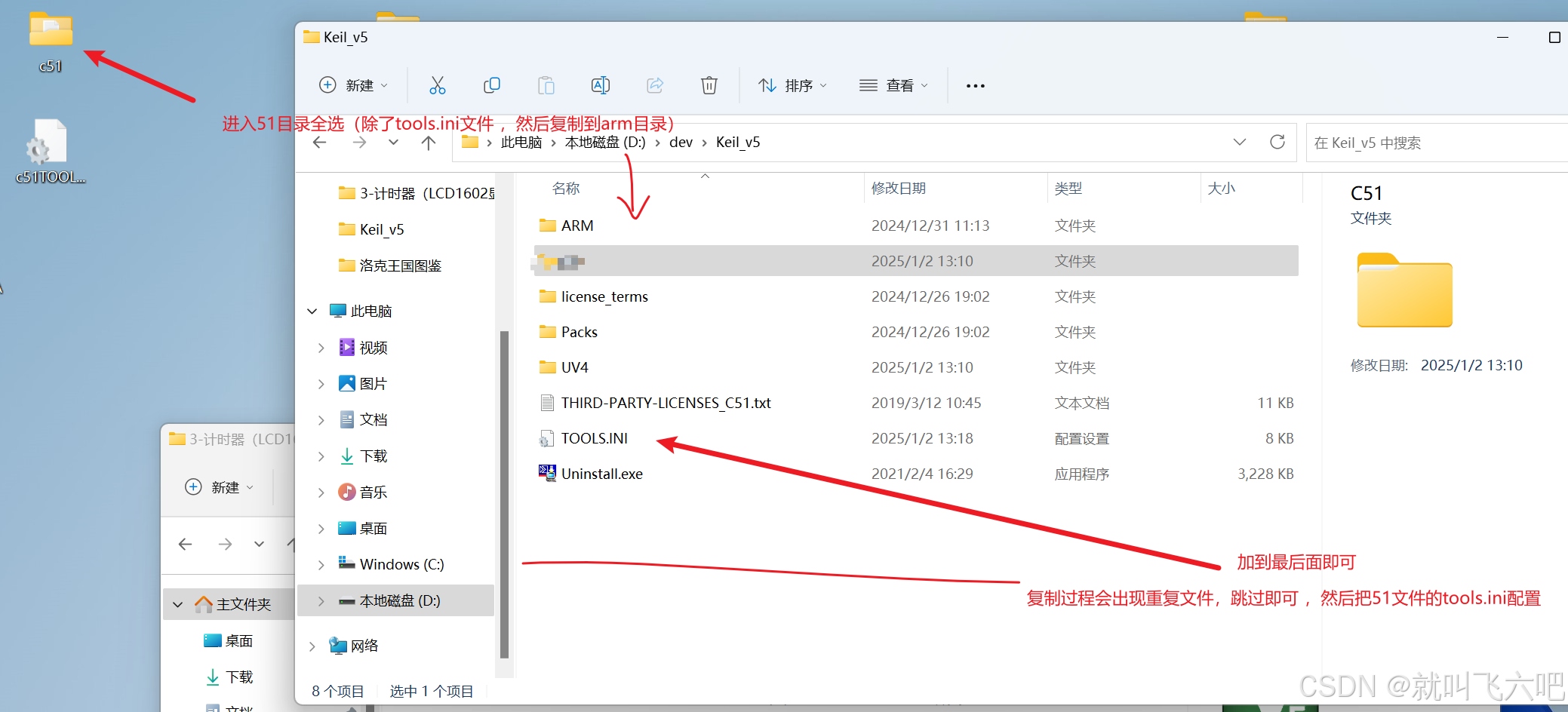Expand the 网络 tree node
This screenshot has width=1568, height=712.
(312, 646)
